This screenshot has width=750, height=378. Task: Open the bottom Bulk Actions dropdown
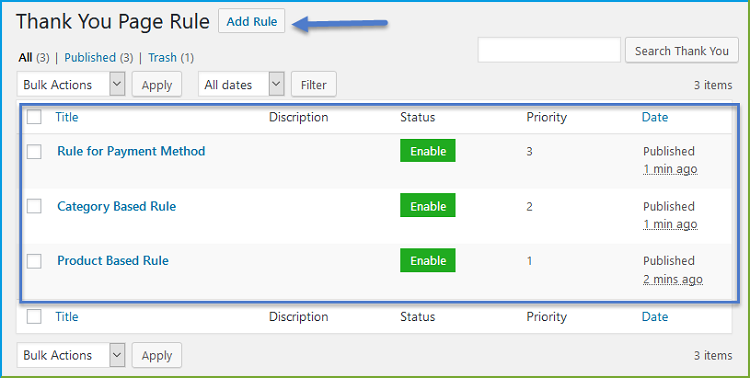[71, 355]
